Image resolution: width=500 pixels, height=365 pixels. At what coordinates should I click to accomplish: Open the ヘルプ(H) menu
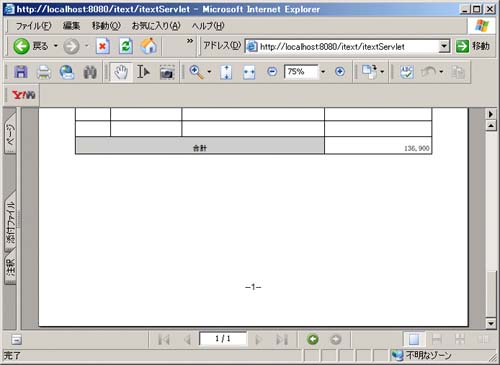[x=208, y=26]
